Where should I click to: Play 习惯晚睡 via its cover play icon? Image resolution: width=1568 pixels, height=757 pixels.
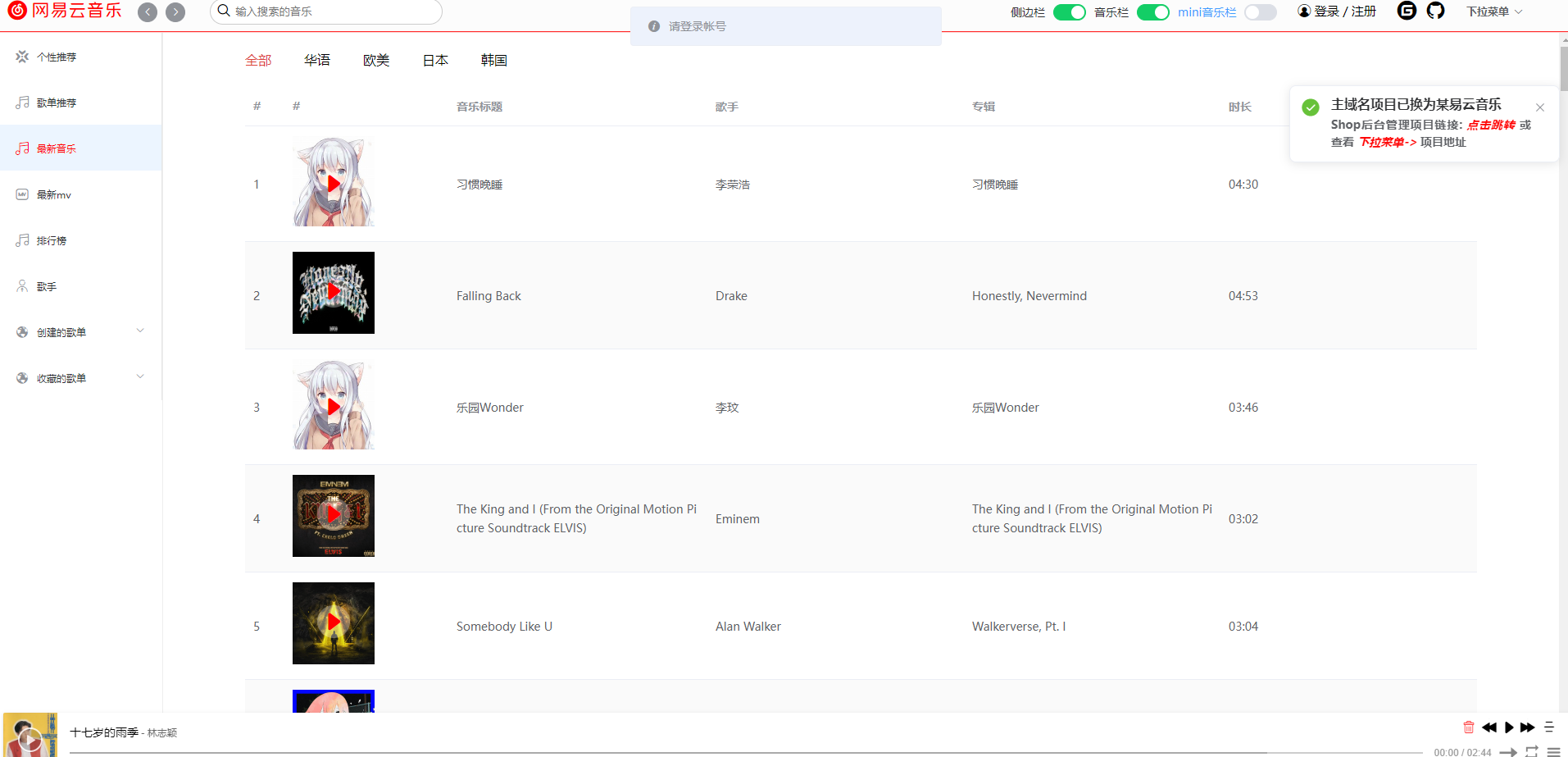tap(334, 184)
